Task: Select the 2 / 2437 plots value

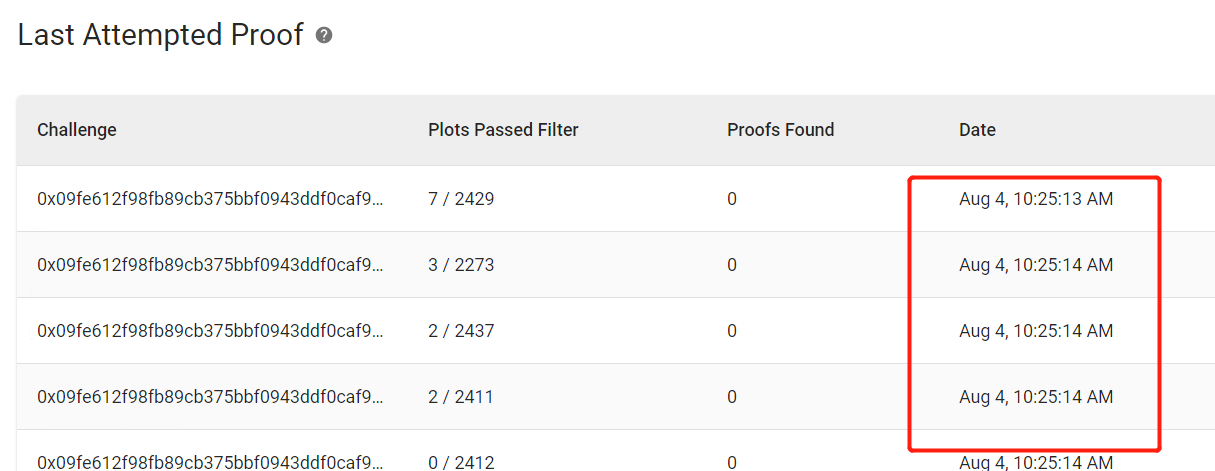Action: tap(461, 331)
